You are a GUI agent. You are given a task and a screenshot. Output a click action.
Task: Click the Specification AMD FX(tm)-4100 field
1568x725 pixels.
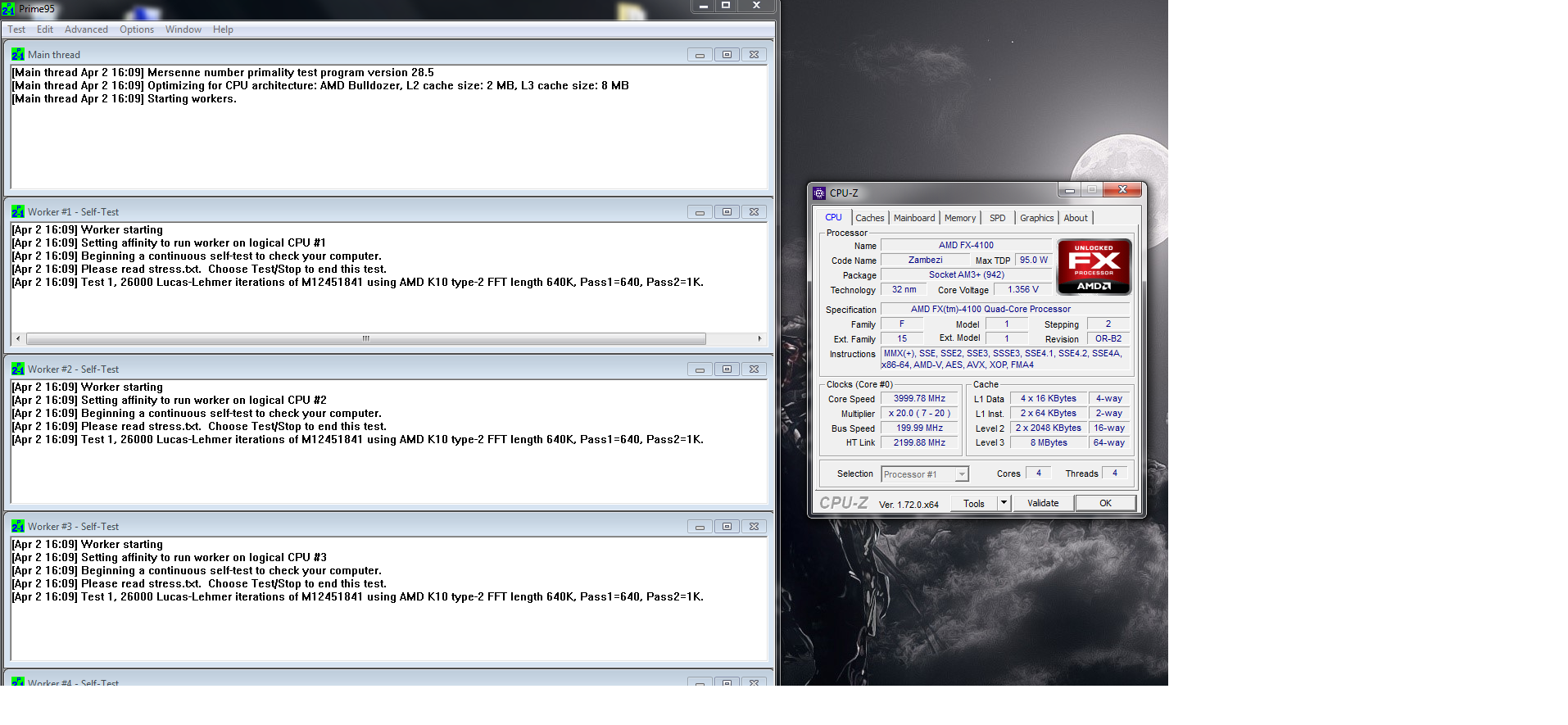[1005, 309]
